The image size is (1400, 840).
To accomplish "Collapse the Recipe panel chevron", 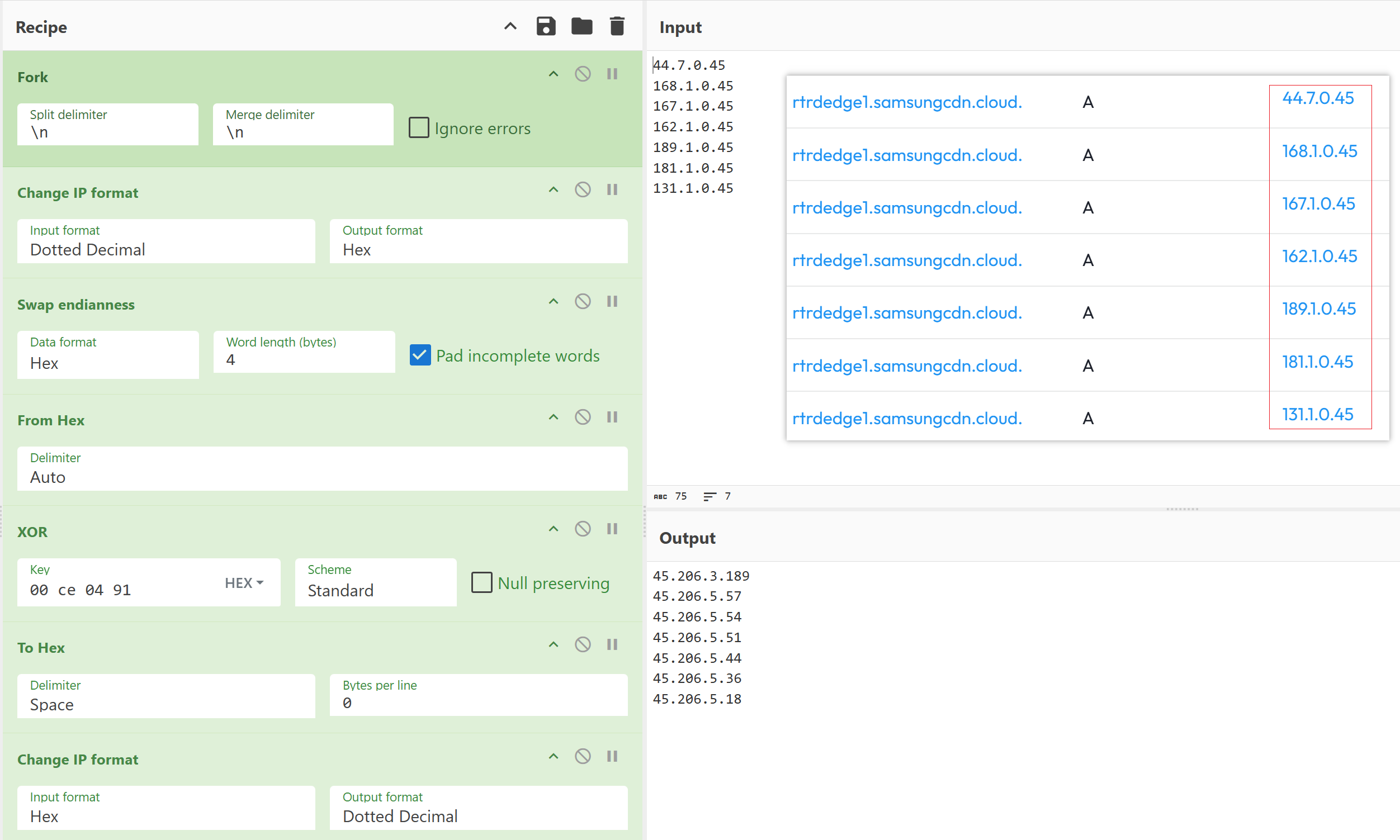I will point(510,26).
